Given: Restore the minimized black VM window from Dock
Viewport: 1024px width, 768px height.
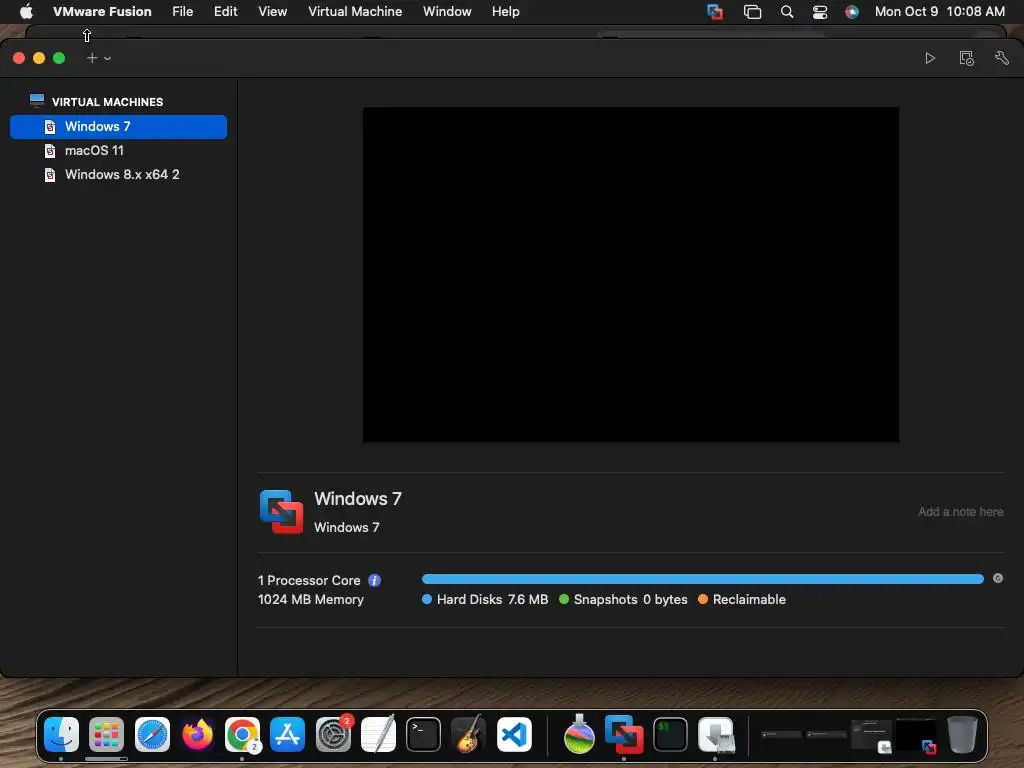Looking at the screenshot, I should click(x=916, y=736).
